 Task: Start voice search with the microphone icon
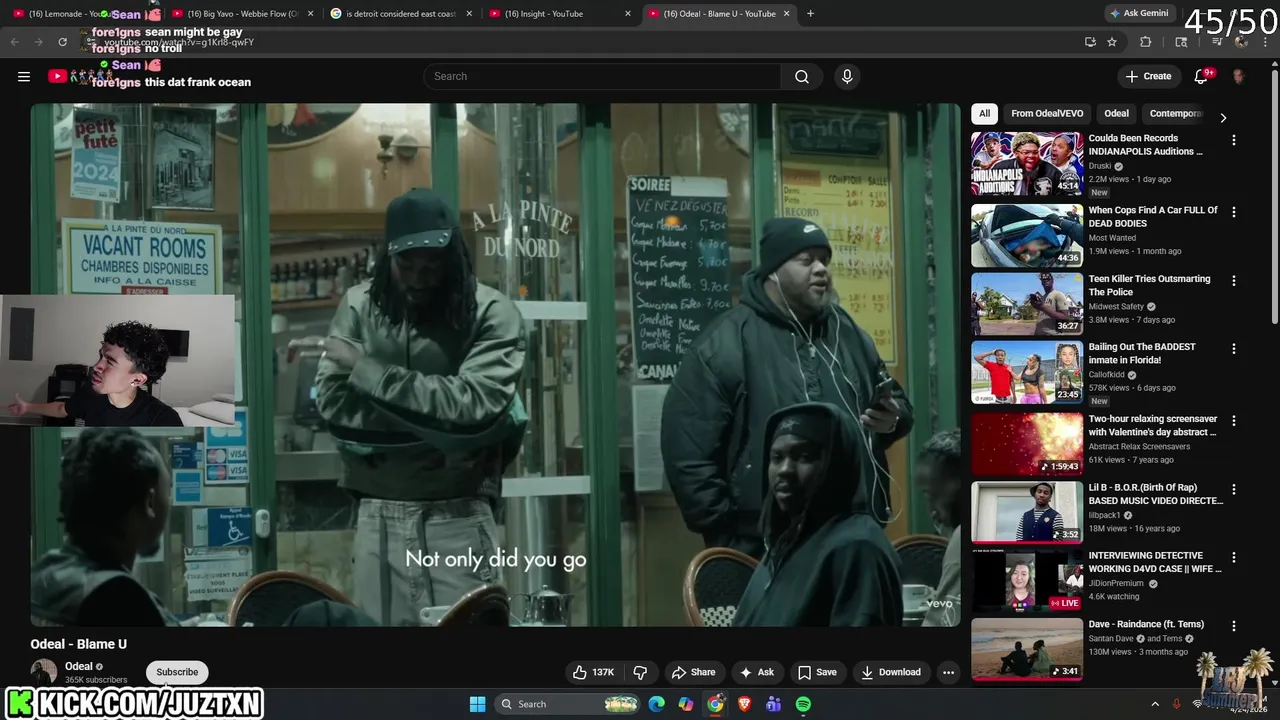[847, 77]
